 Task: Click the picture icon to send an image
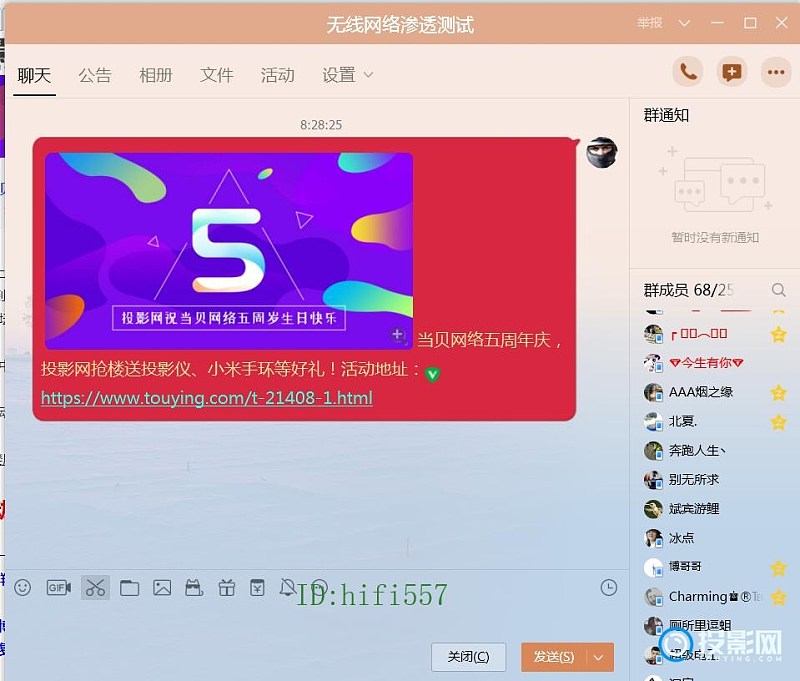coord(162,588)
